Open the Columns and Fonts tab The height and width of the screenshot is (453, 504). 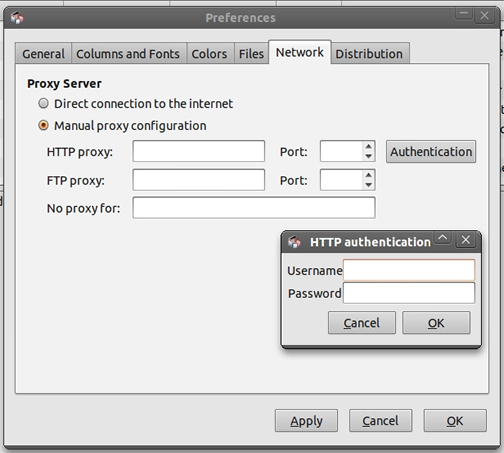tap(128, 53)
